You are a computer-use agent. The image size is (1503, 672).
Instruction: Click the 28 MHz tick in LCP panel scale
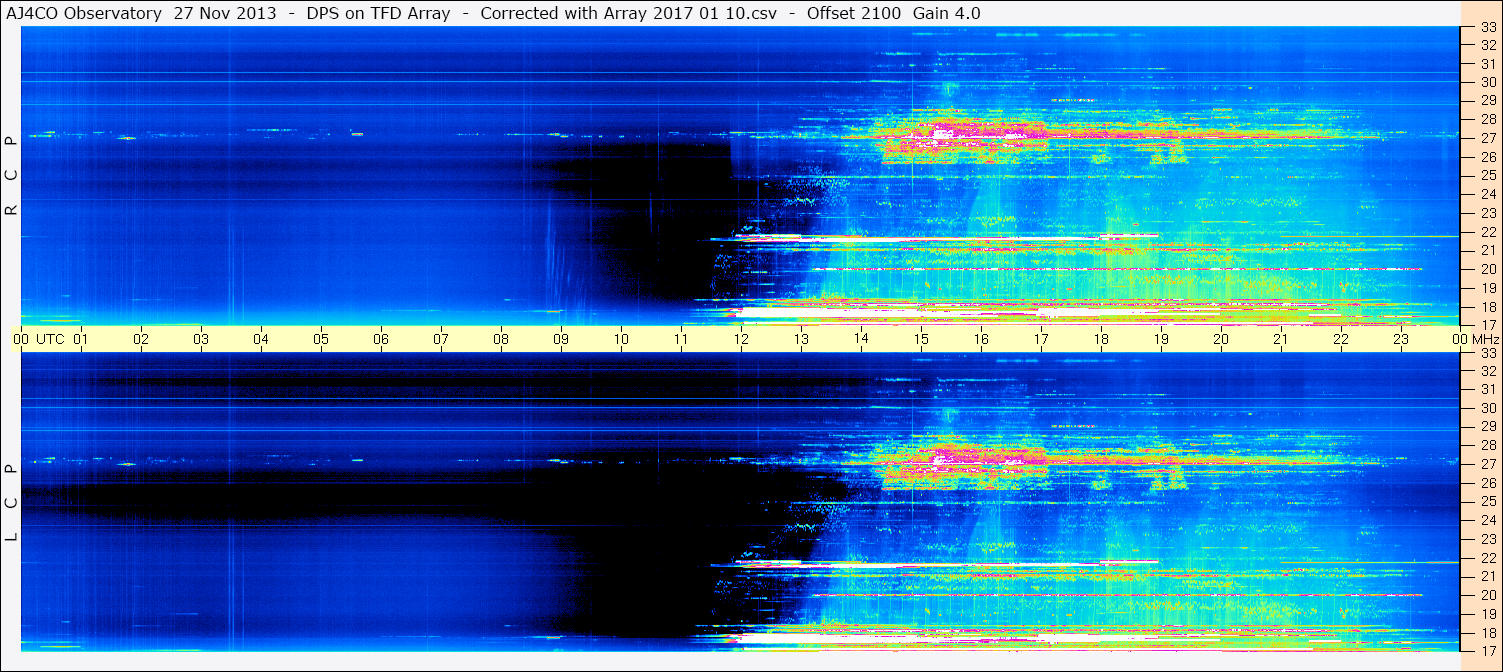[1487, 445]
